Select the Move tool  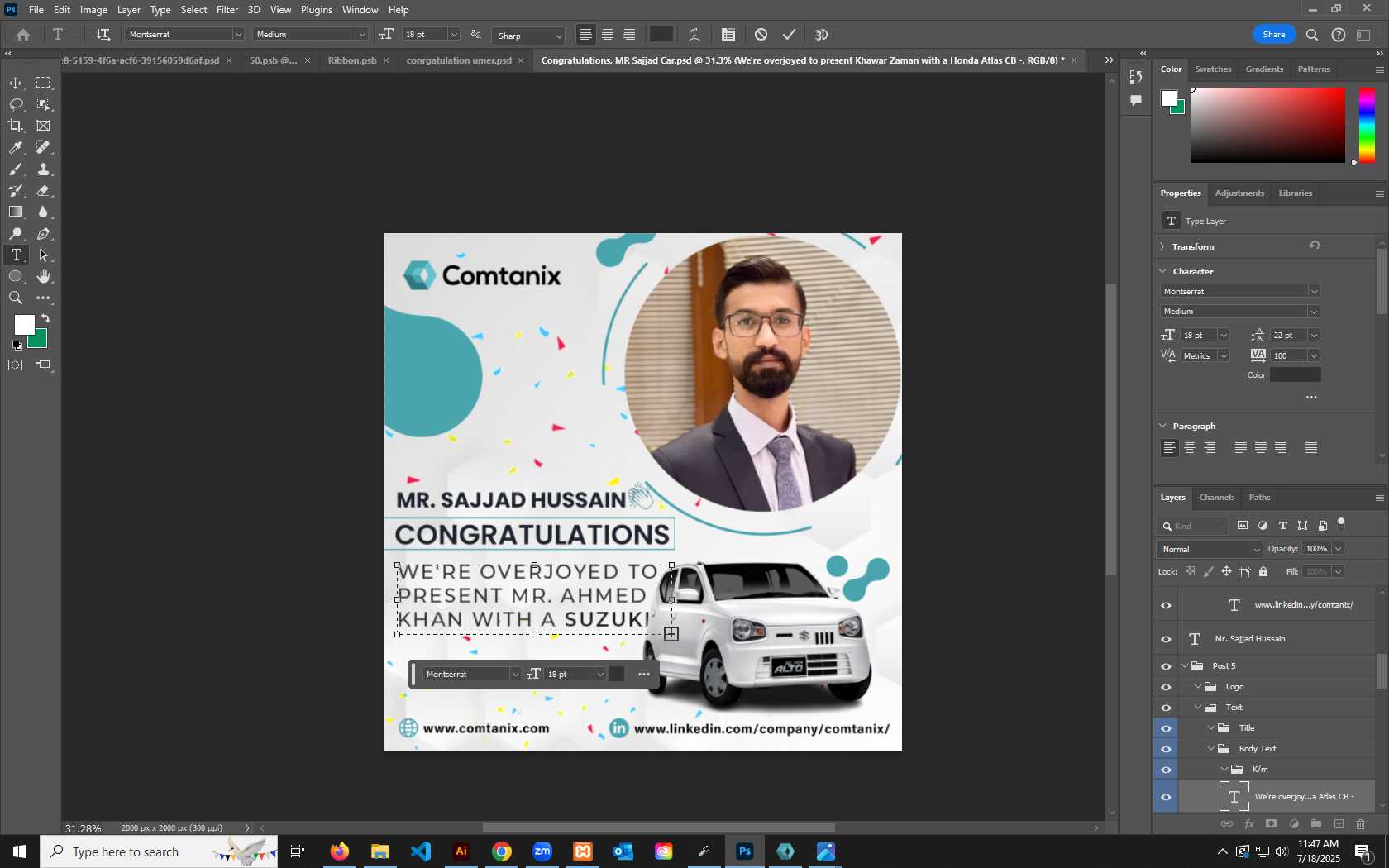pyautogui.click(x=16, y=83)
